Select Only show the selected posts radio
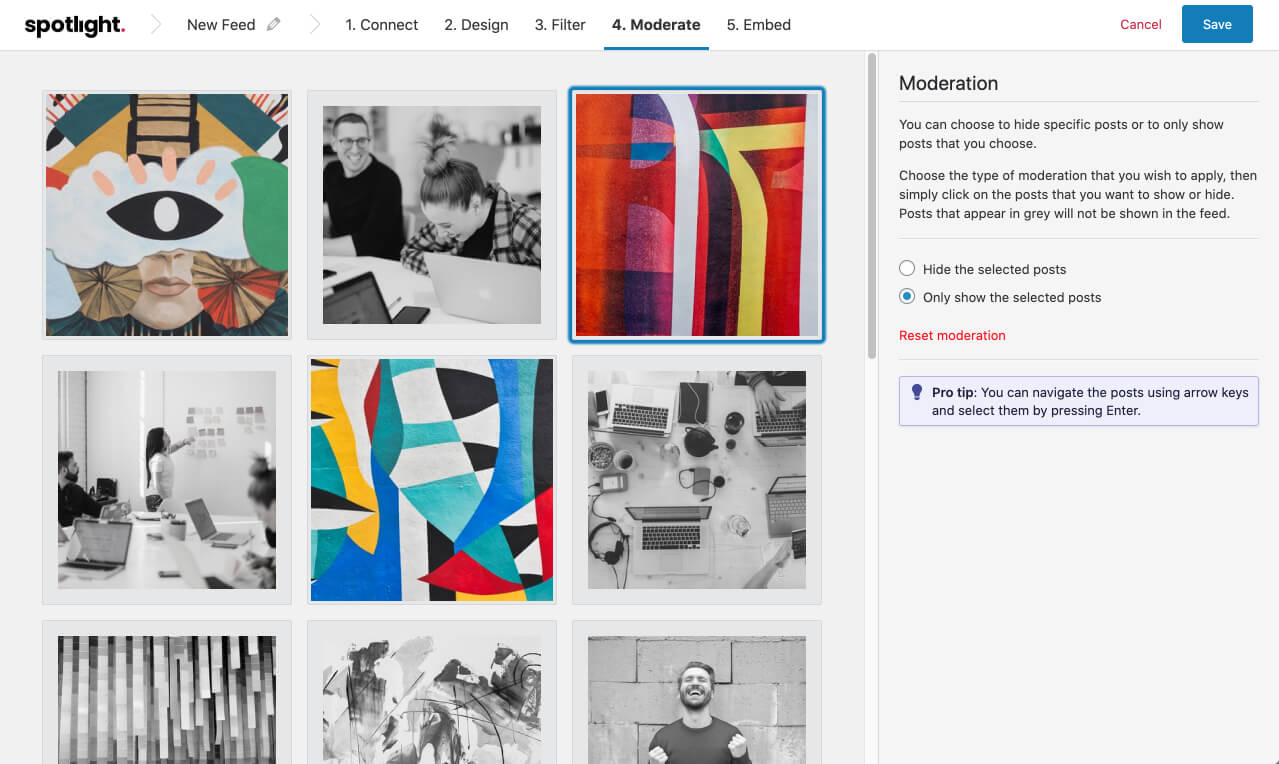This screenshot has width=1279, height=764. click(x=907, y=297)
